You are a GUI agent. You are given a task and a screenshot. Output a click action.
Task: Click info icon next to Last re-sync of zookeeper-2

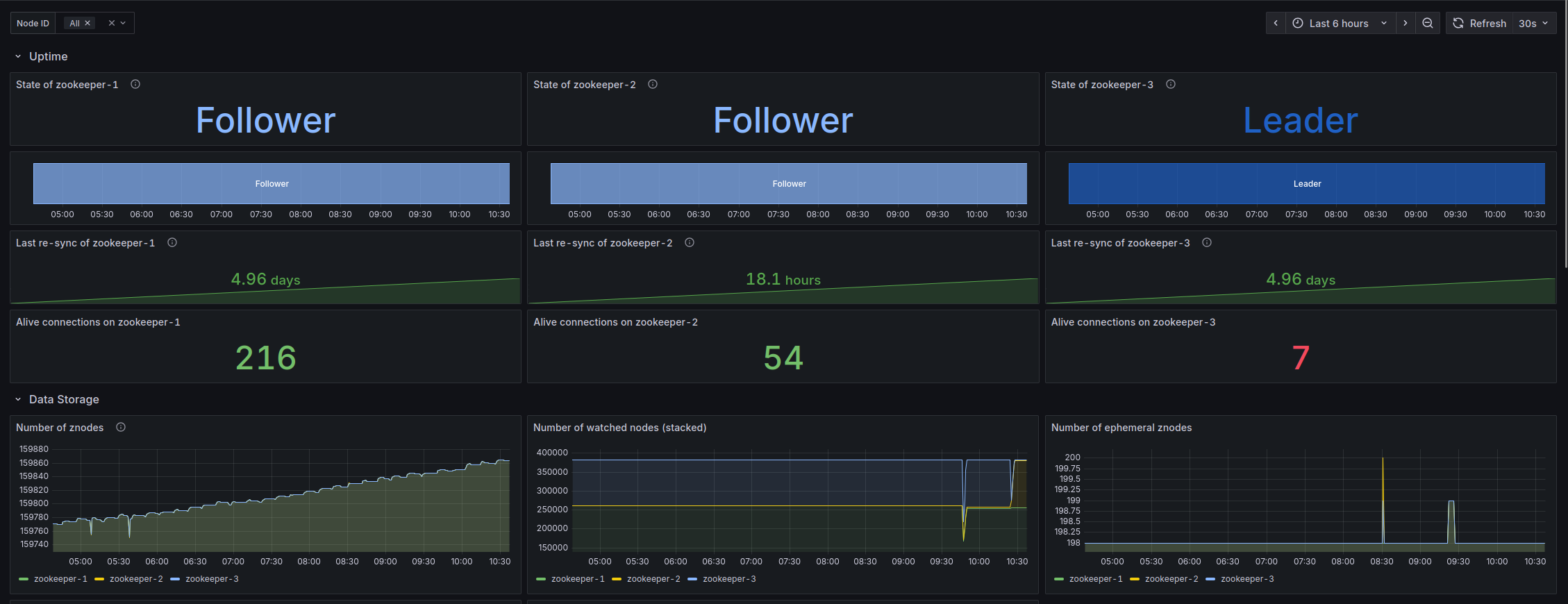pyautogui.click(x=689, y=242)
